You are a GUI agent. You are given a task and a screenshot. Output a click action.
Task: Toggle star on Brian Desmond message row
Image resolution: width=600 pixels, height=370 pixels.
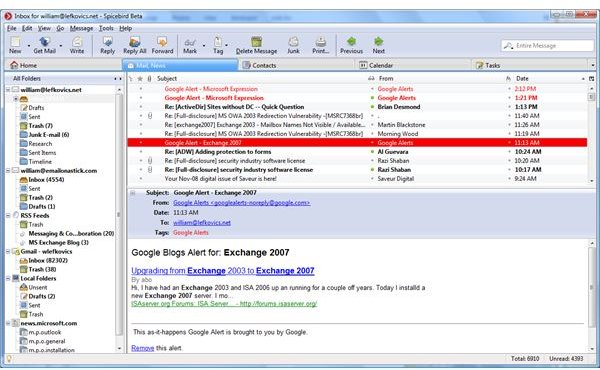(x=140, y=107)
